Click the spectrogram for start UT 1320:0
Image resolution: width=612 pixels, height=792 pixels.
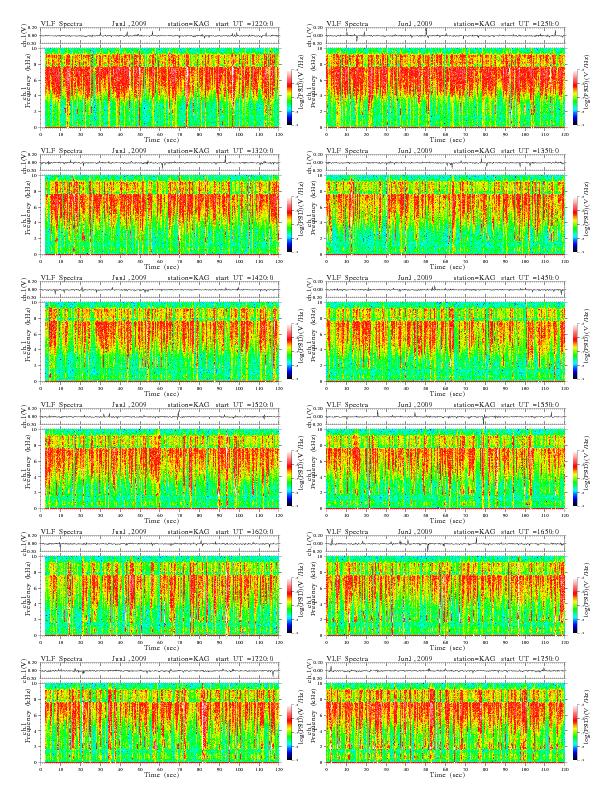(160, 215)
